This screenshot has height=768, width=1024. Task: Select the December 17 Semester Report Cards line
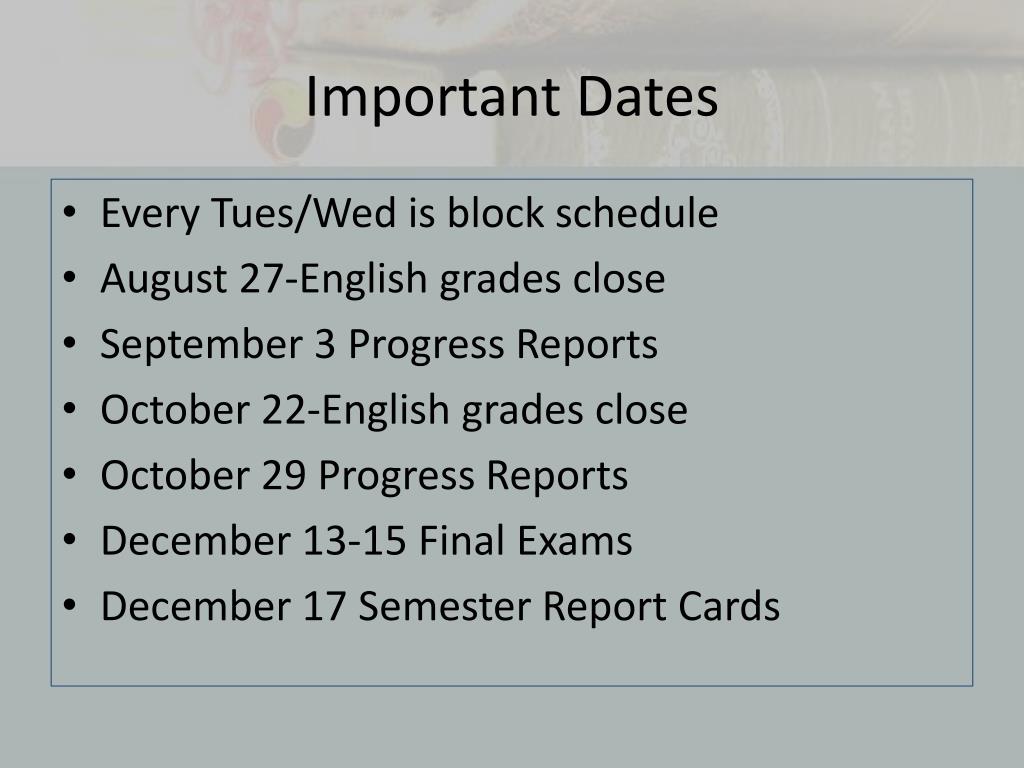coord(440,606)
